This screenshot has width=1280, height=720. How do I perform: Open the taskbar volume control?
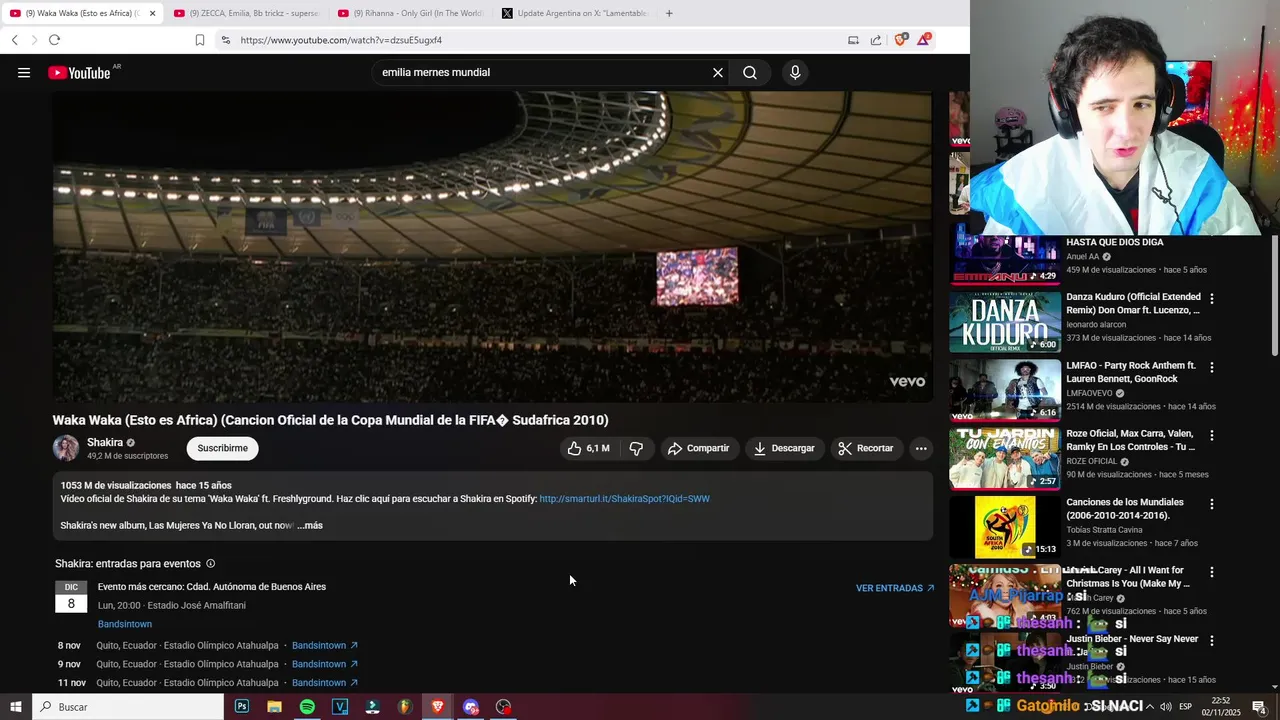(x=1165, y=707)
